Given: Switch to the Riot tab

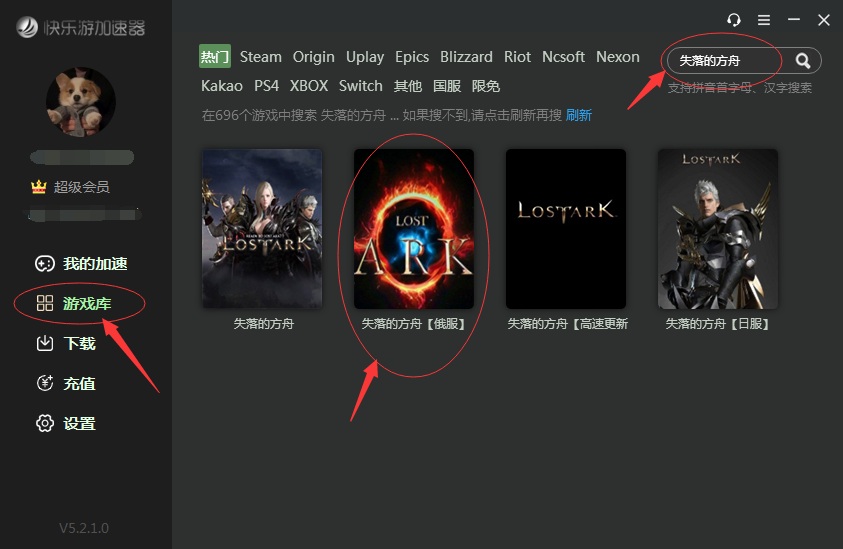Looking at the screenshot, I should point(517,56).
